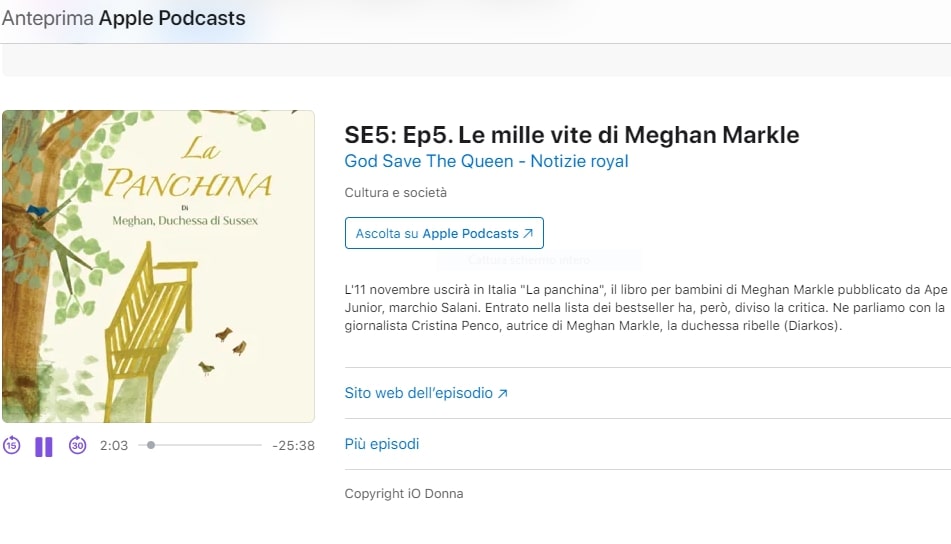Click external arrow beside Sito web dell'episodio

(x=503, y=394)
